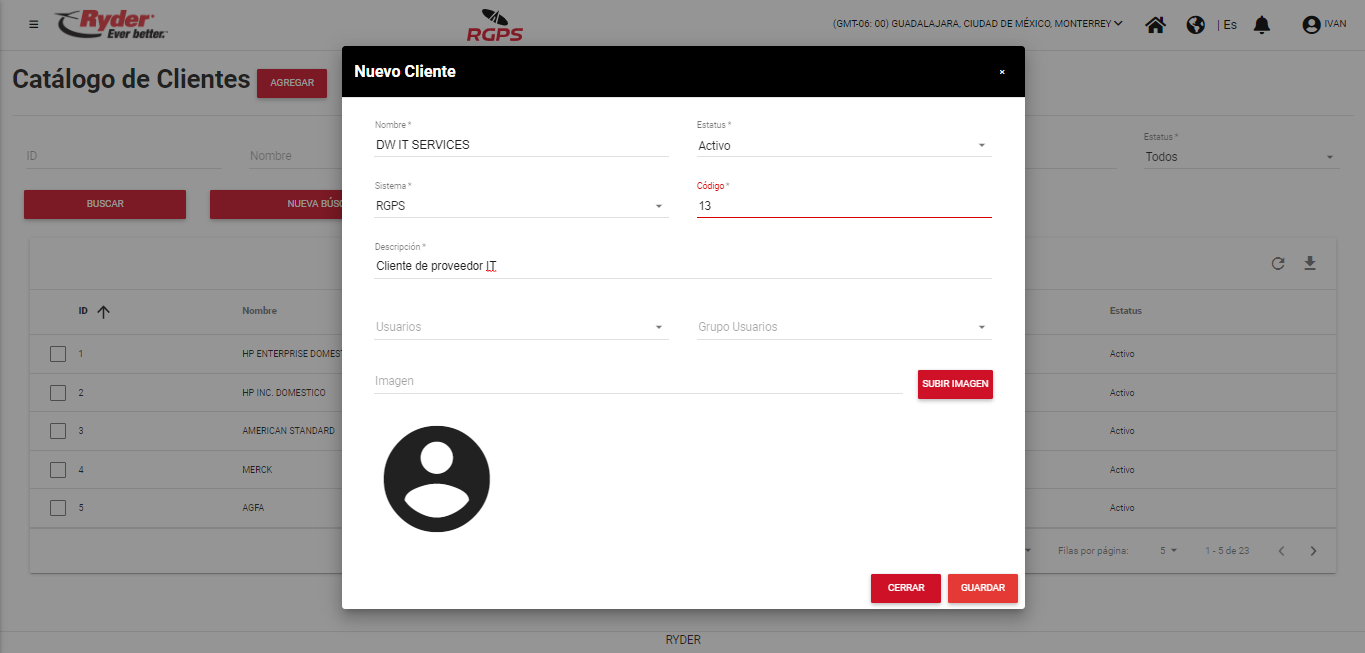Download the clients table data

[1310, 264]
